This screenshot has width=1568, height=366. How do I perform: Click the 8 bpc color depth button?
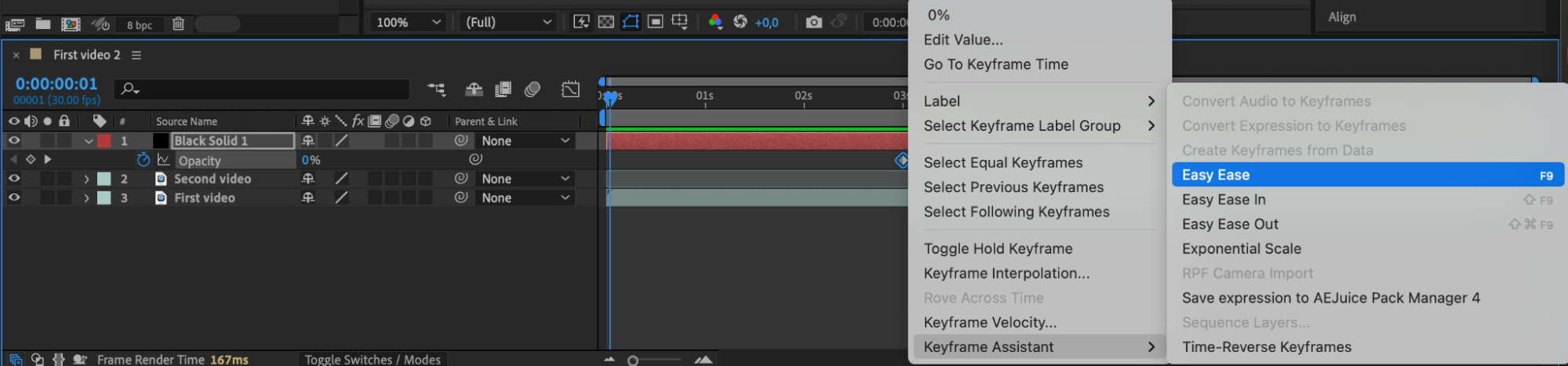coord(140,25)
